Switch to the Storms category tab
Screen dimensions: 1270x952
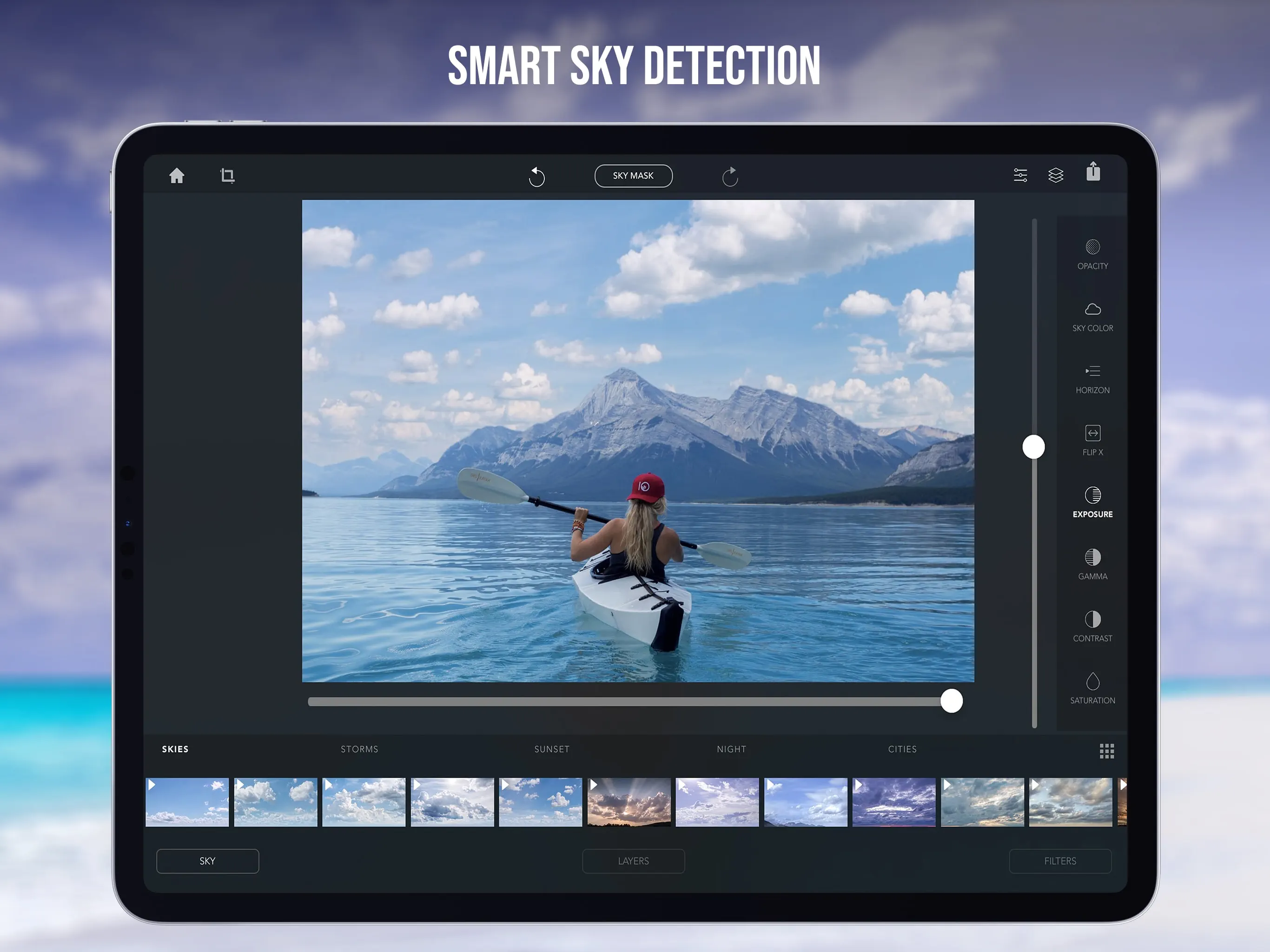[x=359, y=749]
